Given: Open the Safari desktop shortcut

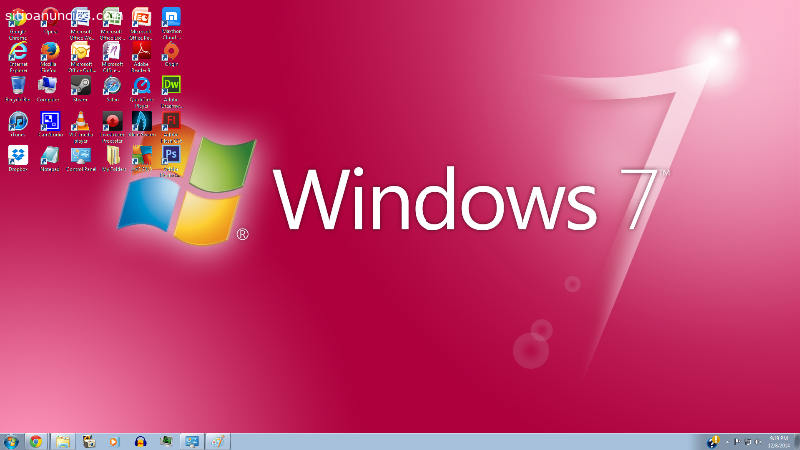Looking at the screenshot, I should 112,89.
